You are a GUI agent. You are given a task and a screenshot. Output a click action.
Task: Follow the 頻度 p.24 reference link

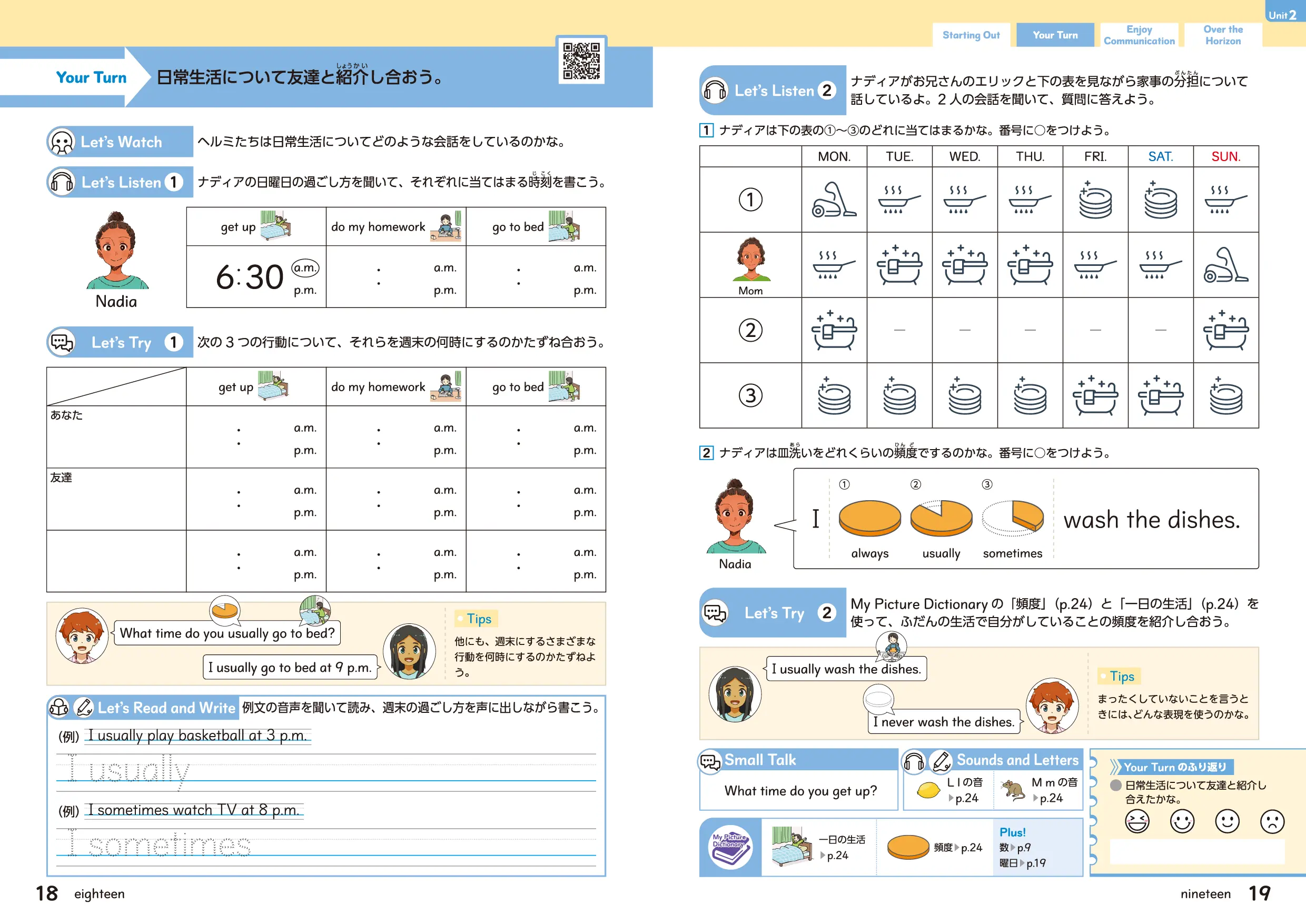click(958, 848)
